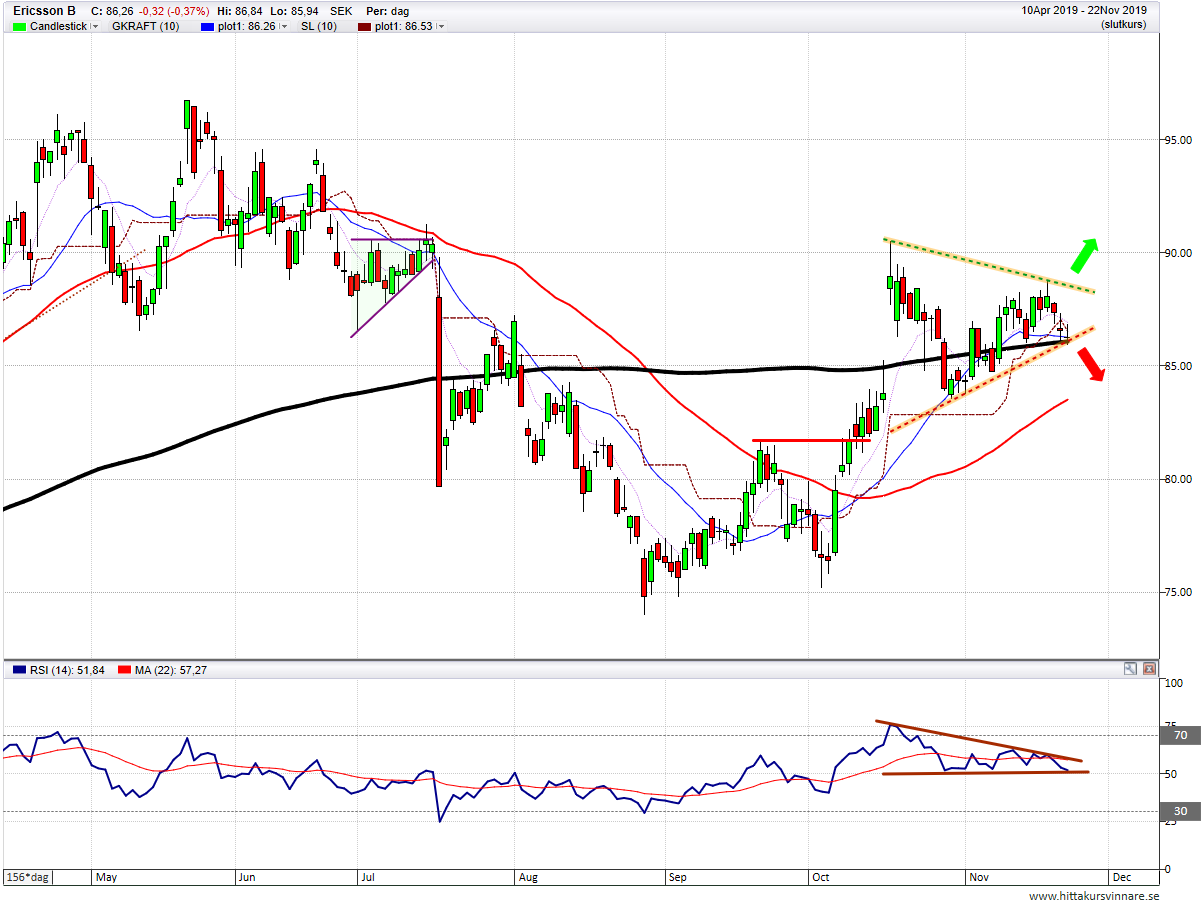Click the Candlestick legend label
The width and height of the screenshot is (1204, 901).
pos(59,26)
